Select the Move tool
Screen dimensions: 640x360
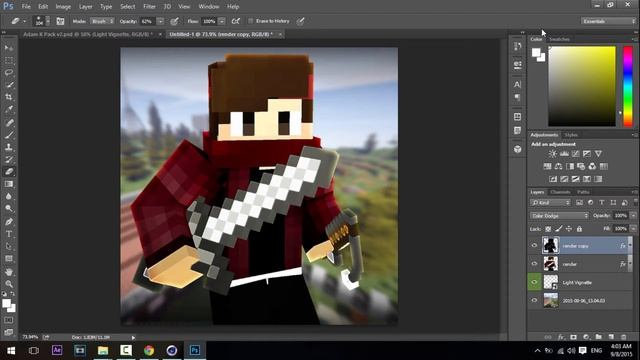[9, 48]
